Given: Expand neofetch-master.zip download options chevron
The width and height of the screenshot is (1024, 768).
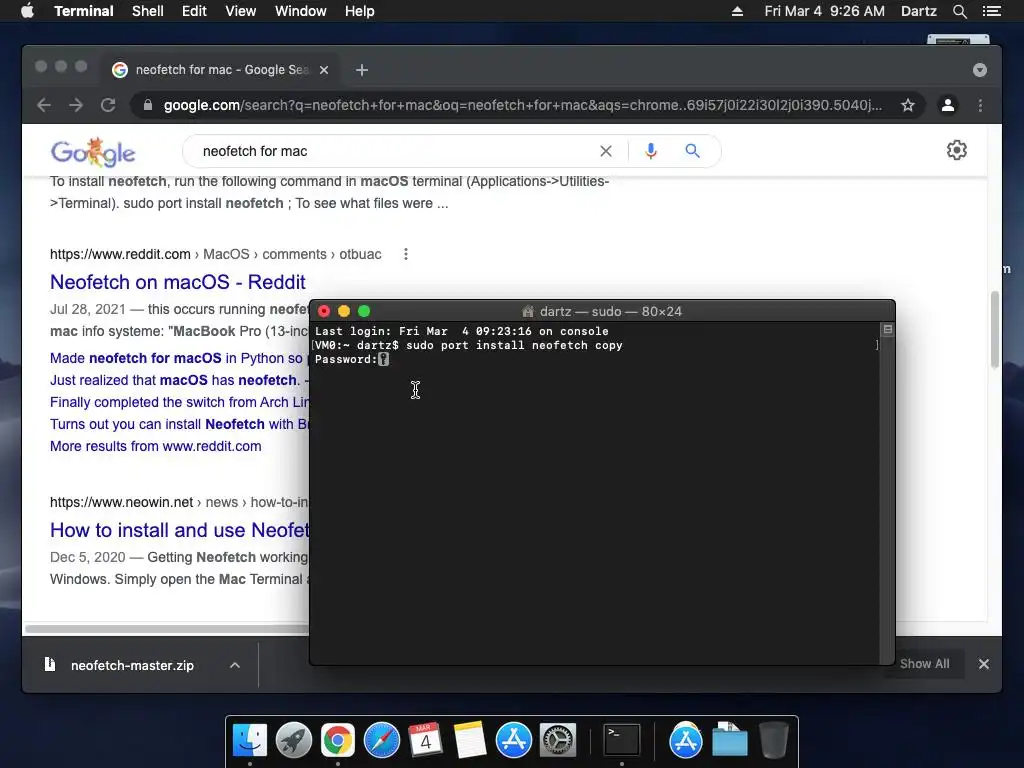Looking at the screenshot, I should (x=235, y=665).
